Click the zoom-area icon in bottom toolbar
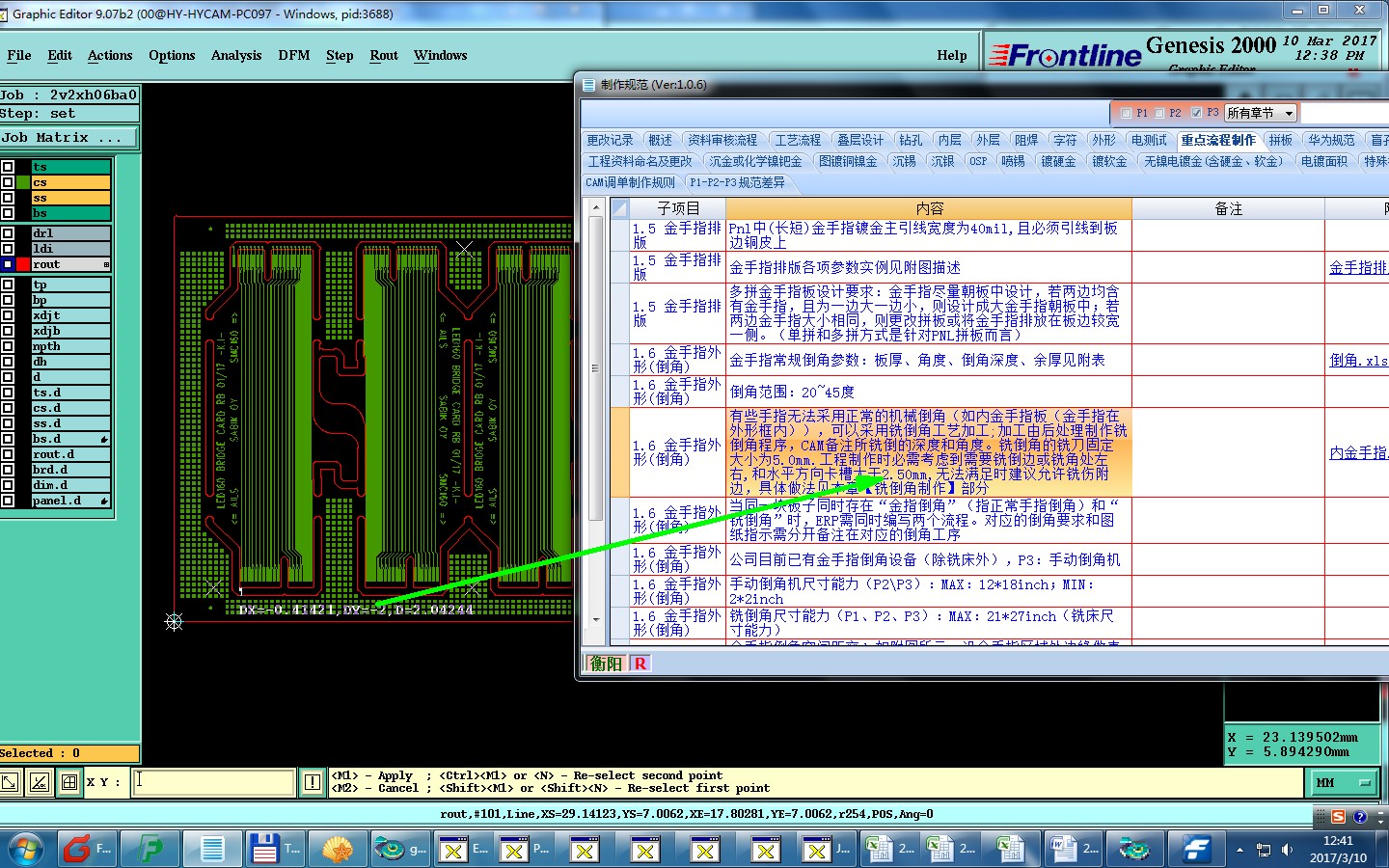This screenshot has width=1389, height=868. (x=10, y=782)
